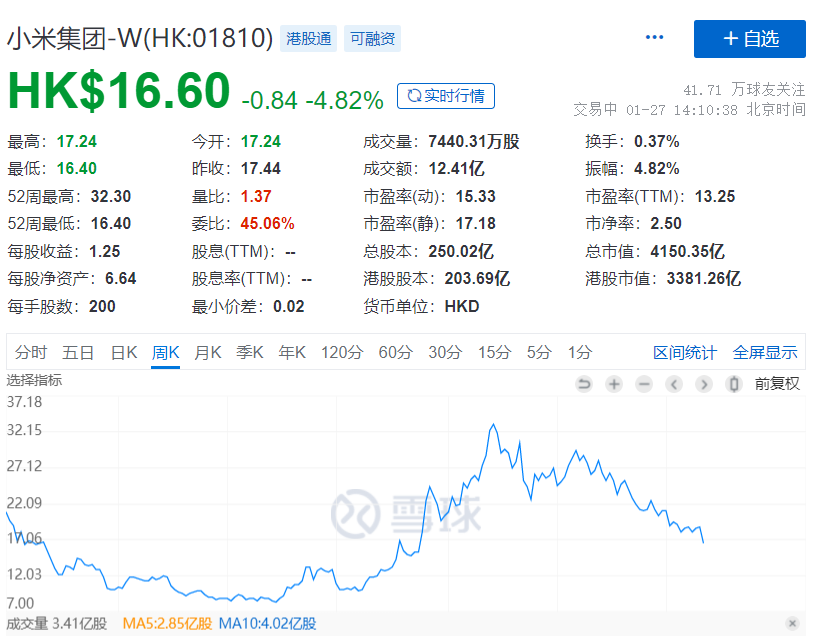Switch to the 分时 tab
Image resolution: width=817 pixels, height=636 pixels.
click(31, 353)
